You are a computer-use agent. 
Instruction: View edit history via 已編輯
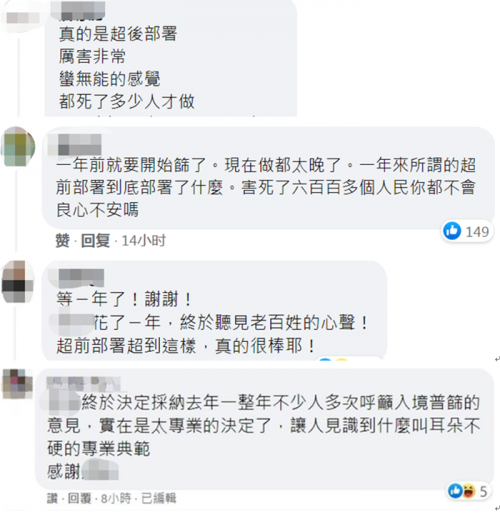[159, 498]
